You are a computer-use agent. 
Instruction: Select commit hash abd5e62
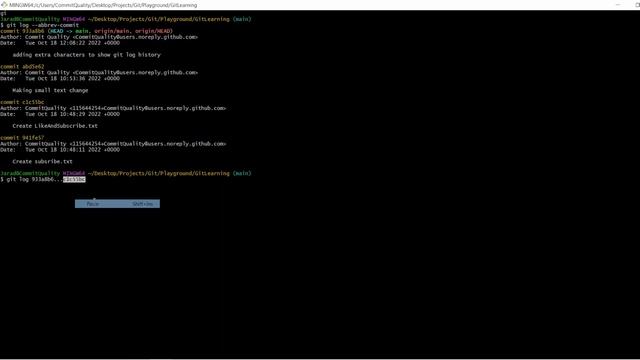click(x=33, y=67)
